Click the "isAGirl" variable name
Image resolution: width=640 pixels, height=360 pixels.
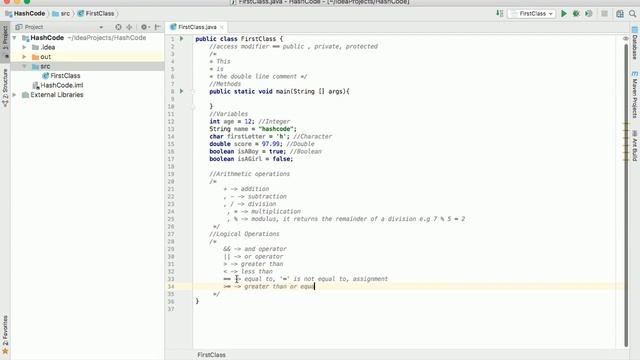point(249,159)
